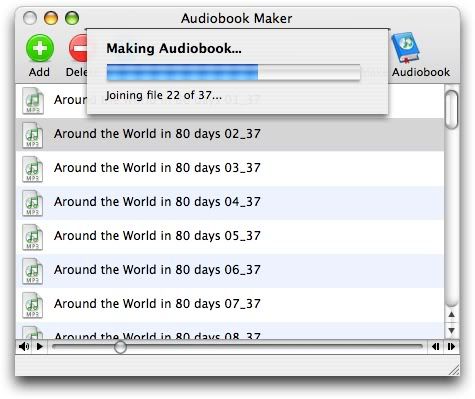This screenshot has height=399, width=475.
Task: Click the MP3 icon for 04_37 file
Action: click(x=33, y=203)
